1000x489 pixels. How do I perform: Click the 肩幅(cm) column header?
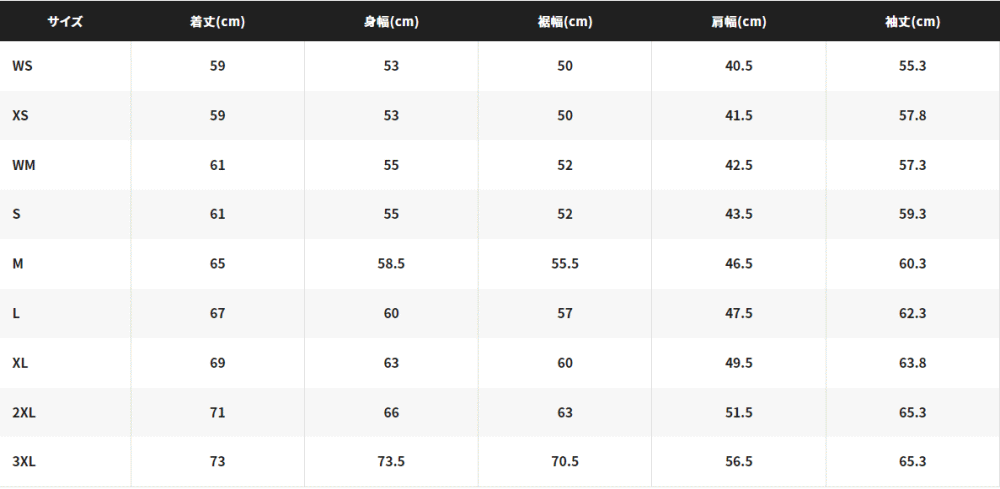pyautogui.click(x=739, y=22)
